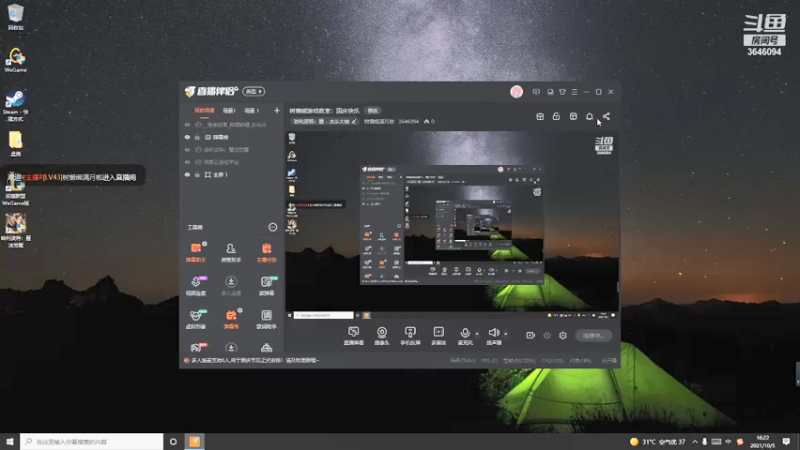Click the start streaming pill button

click(x=593, y=335)
